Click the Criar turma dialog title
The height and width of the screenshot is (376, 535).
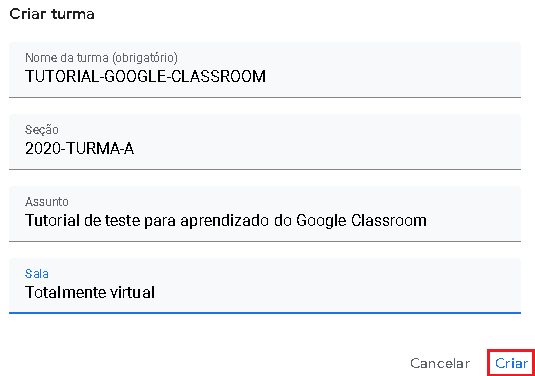(52, 14)
